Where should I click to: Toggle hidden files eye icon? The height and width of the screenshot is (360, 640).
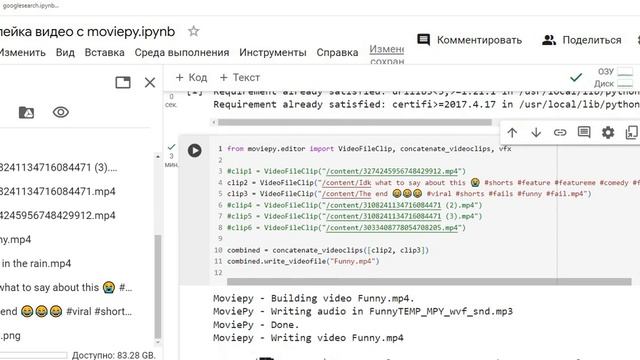(x=61, y=112)
